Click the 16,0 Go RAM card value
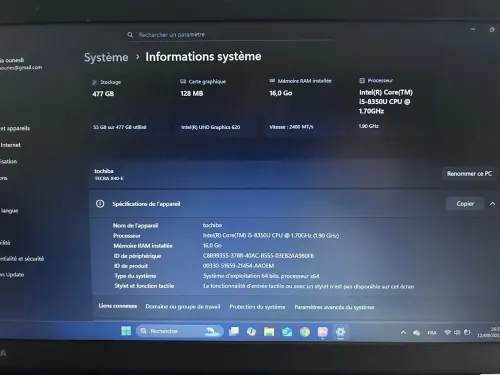Image resolution: width=500 pixels, height=375 pixels. pyautogui.click(x=281, y=93)
